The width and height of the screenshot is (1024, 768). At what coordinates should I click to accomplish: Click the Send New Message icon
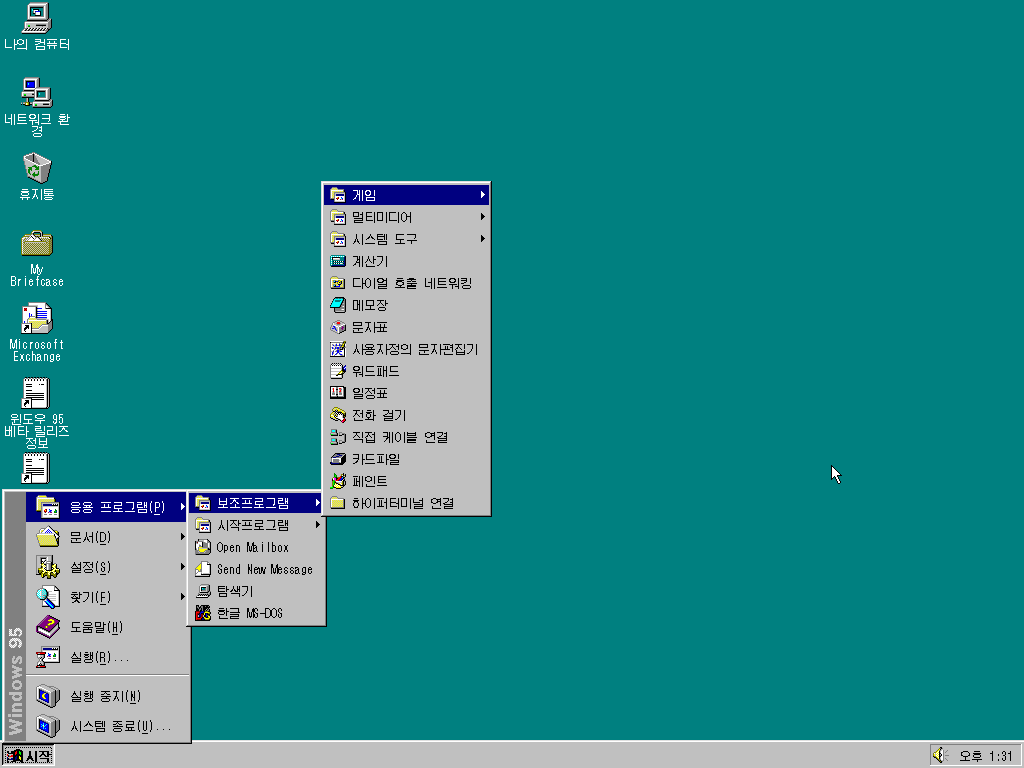point(203,569)
